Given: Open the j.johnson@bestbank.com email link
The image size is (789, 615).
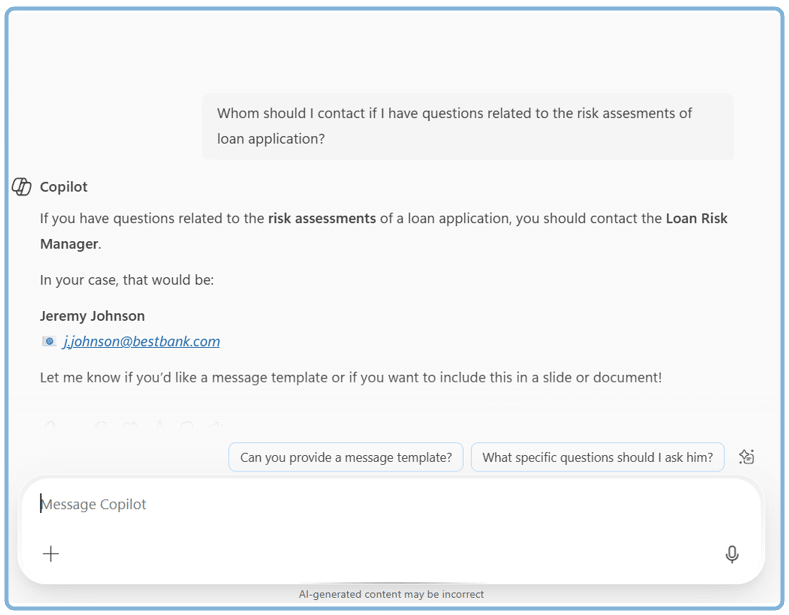Looking at the screenshot, I should [141, 342].
